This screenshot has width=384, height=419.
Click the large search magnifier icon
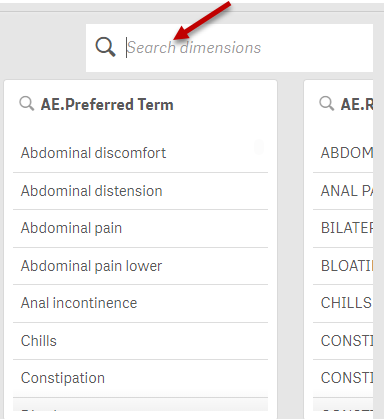tap(105, 47)
